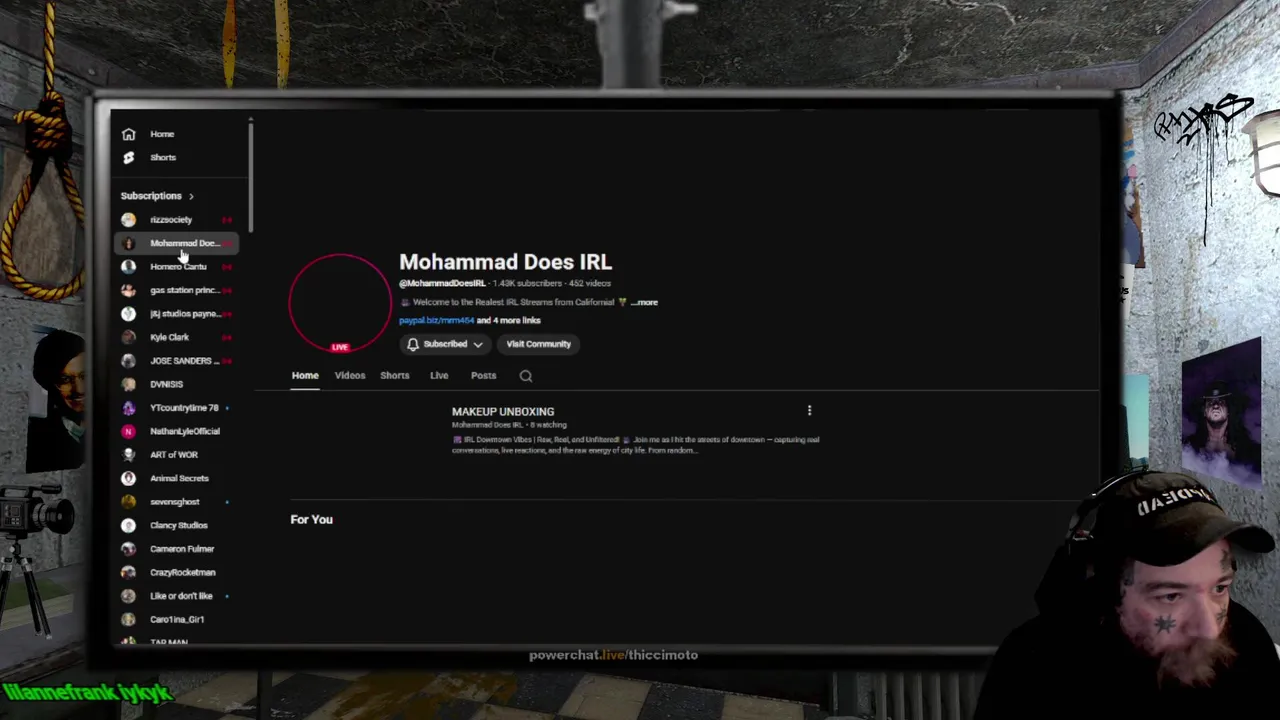The height and width of the screenshot is (720, 1280).
Task: Open the paypal.biz/mrm464 link
Action: (436, 320)
